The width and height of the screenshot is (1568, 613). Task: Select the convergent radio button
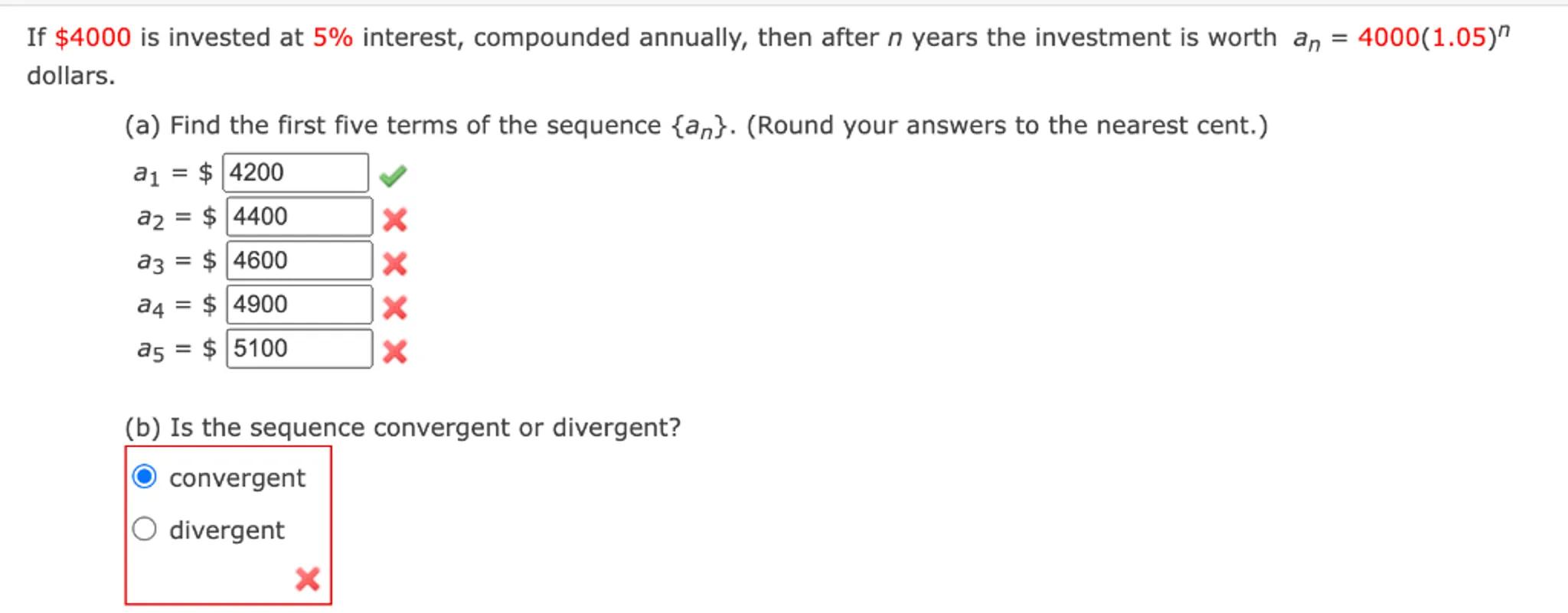[x=145, y=477]
